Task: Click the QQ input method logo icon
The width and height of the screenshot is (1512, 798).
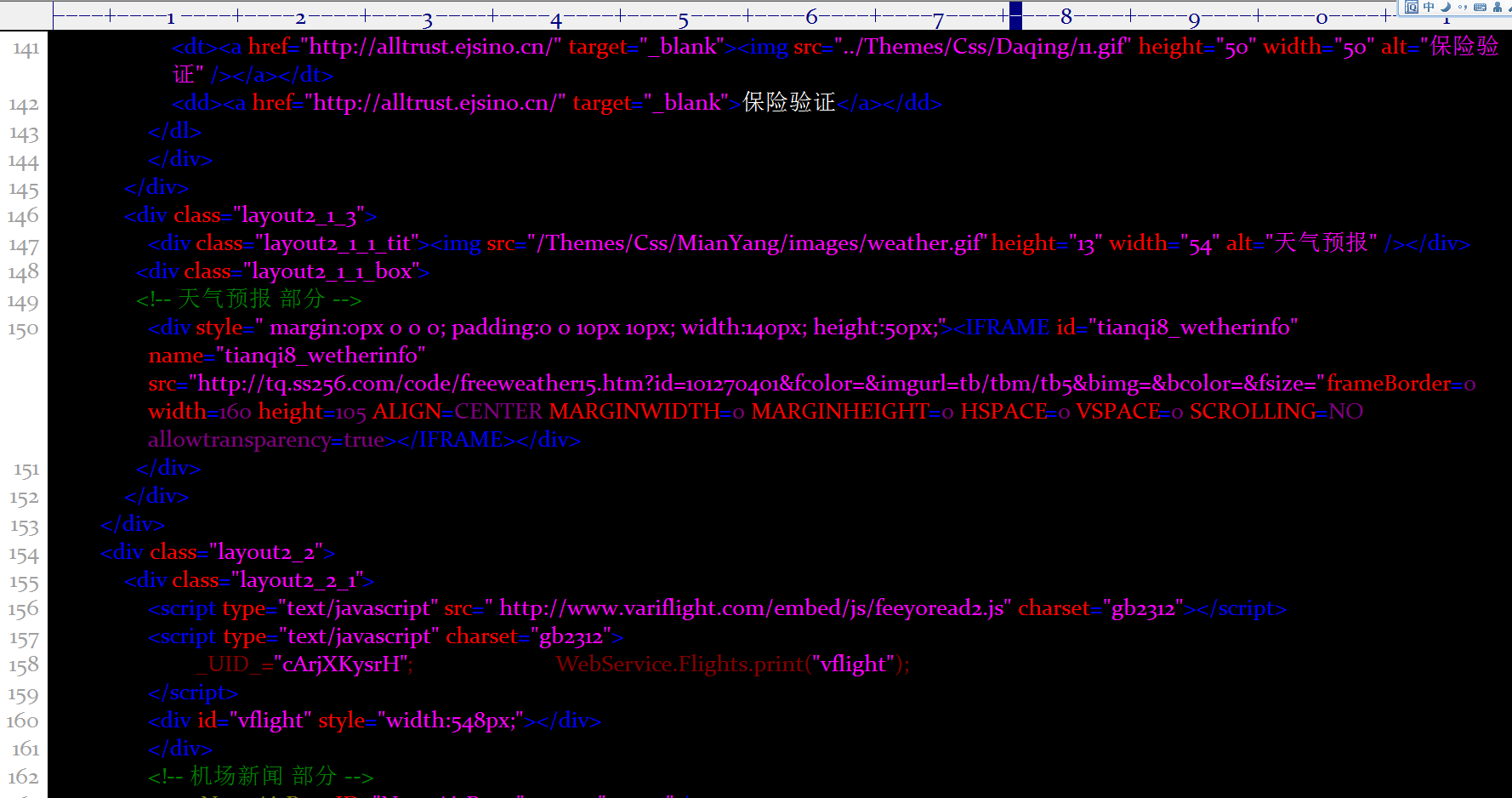Action: pyautogui.click(x=1412, y=7)
